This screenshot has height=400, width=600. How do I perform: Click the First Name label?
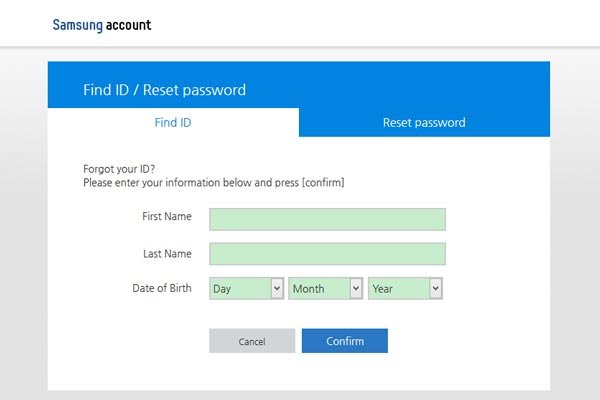(x=167, y=216)
